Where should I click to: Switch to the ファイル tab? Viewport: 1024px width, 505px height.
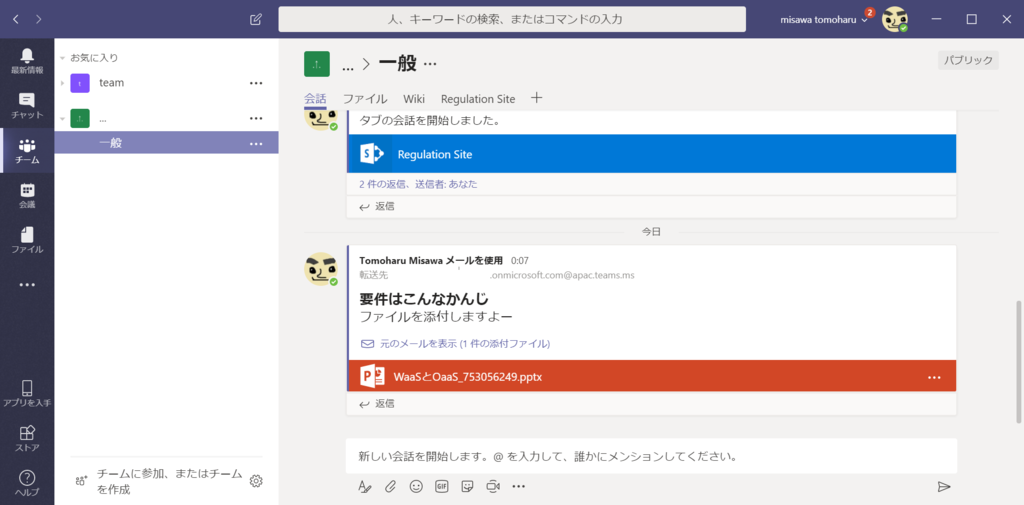click(365, 99)
